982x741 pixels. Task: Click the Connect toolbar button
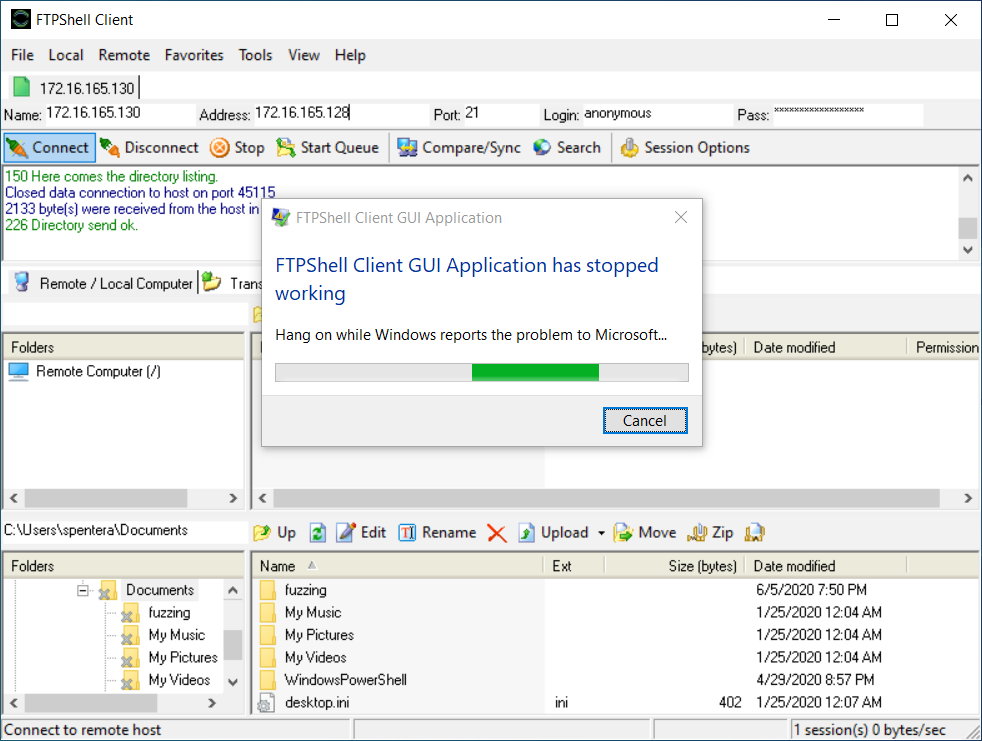[49, 148]
